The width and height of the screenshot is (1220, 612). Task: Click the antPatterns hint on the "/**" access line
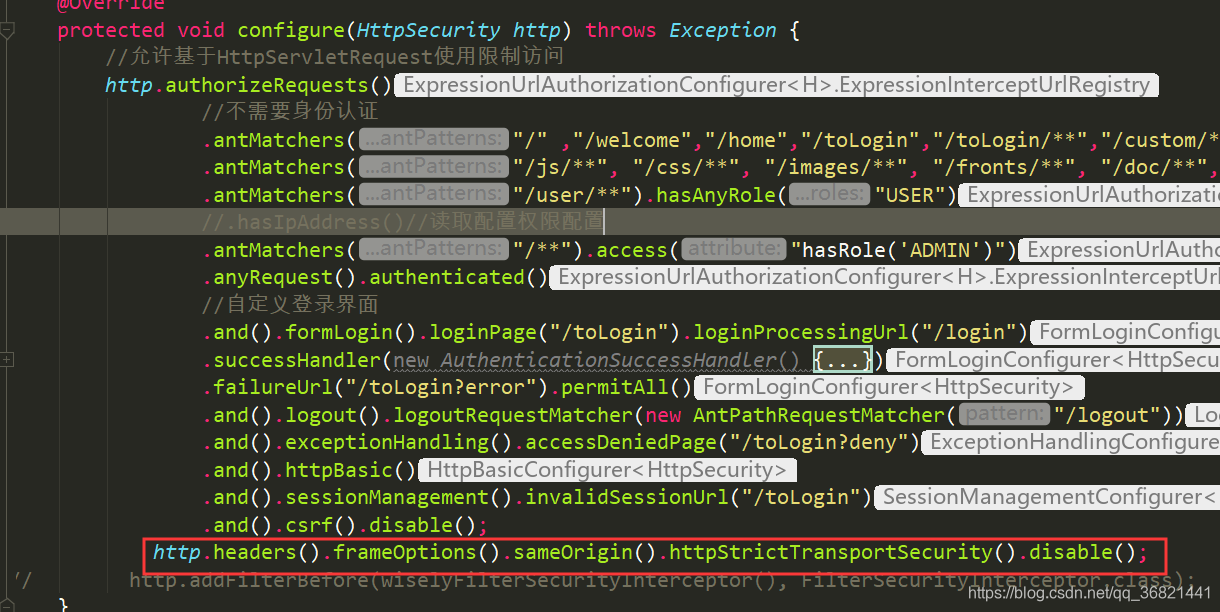click(433, 249)
